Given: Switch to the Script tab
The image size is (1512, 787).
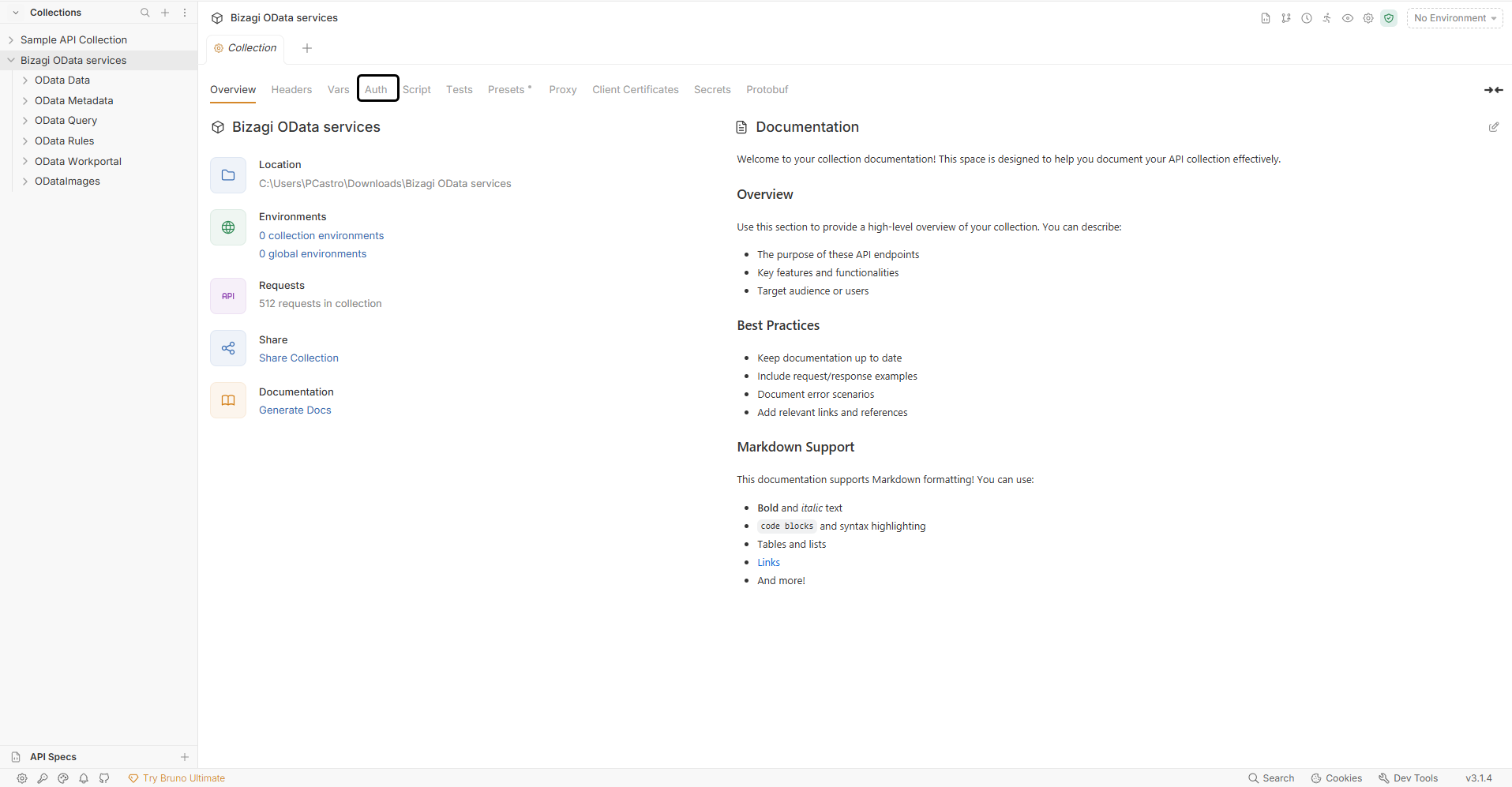Looking at the screenshot, I should point(417,90).
